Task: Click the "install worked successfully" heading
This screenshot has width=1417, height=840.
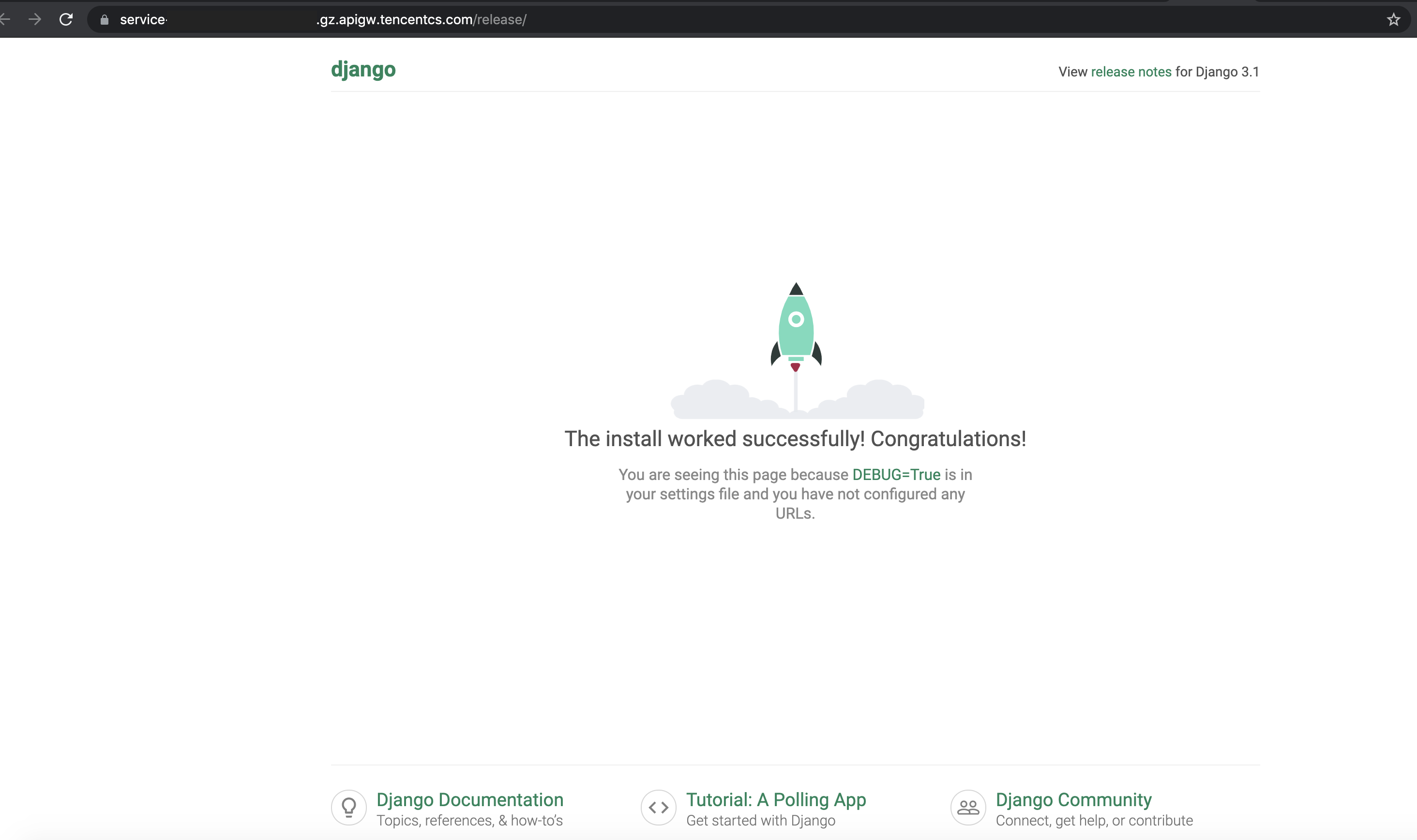Action: [795, 439]
